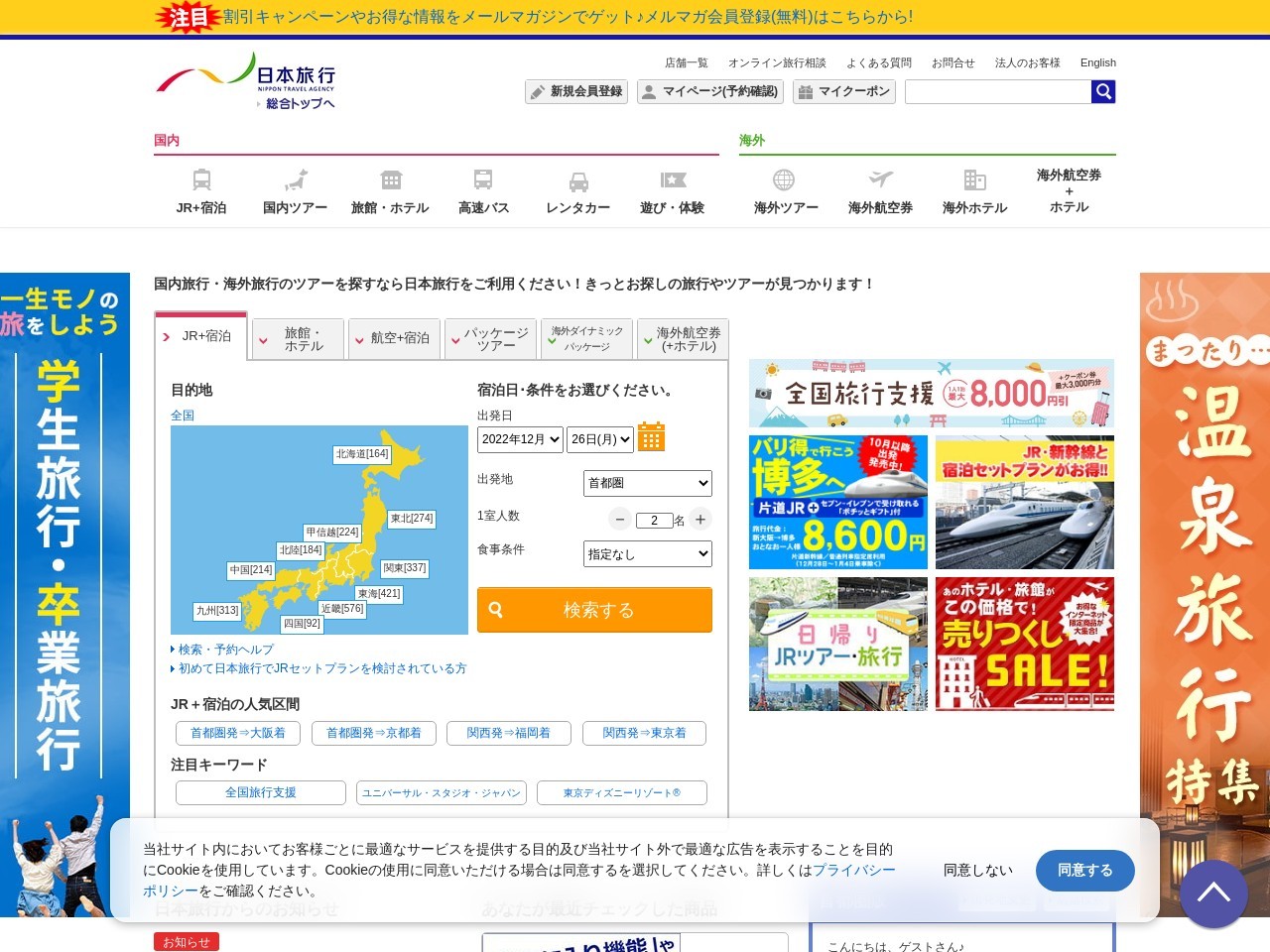Click the 首都圏発⇒大阪着 popular route
The height and width of the screenshot is (952, 1270).
click(x=238, y=733)
